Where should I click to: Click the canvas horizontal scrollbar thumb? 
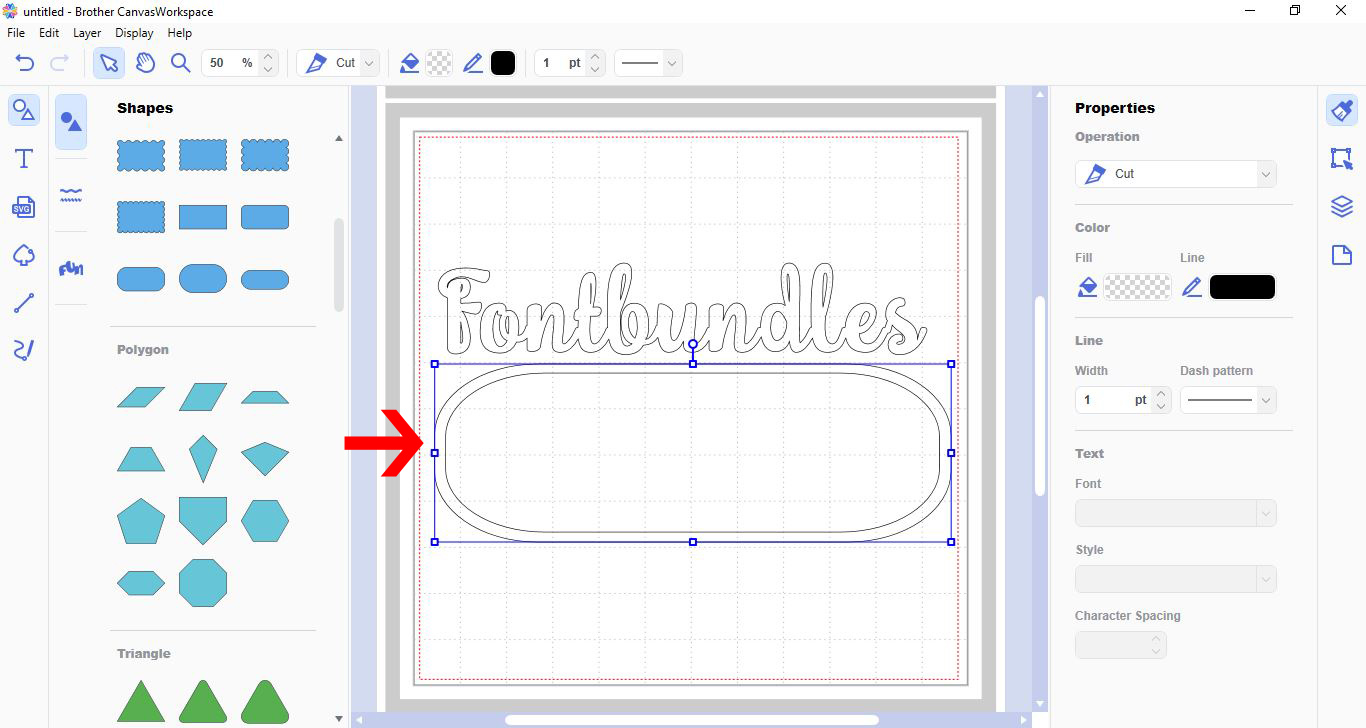click(x=691, y=719)
